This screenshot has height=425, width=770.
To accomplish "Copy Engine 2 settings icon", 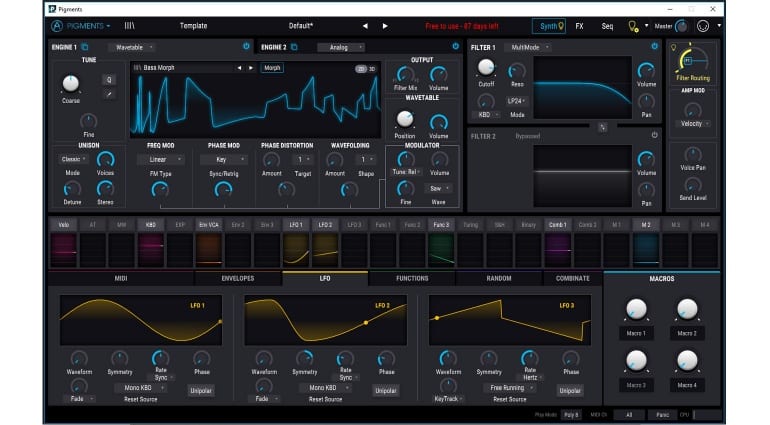I will click(294, 47).
